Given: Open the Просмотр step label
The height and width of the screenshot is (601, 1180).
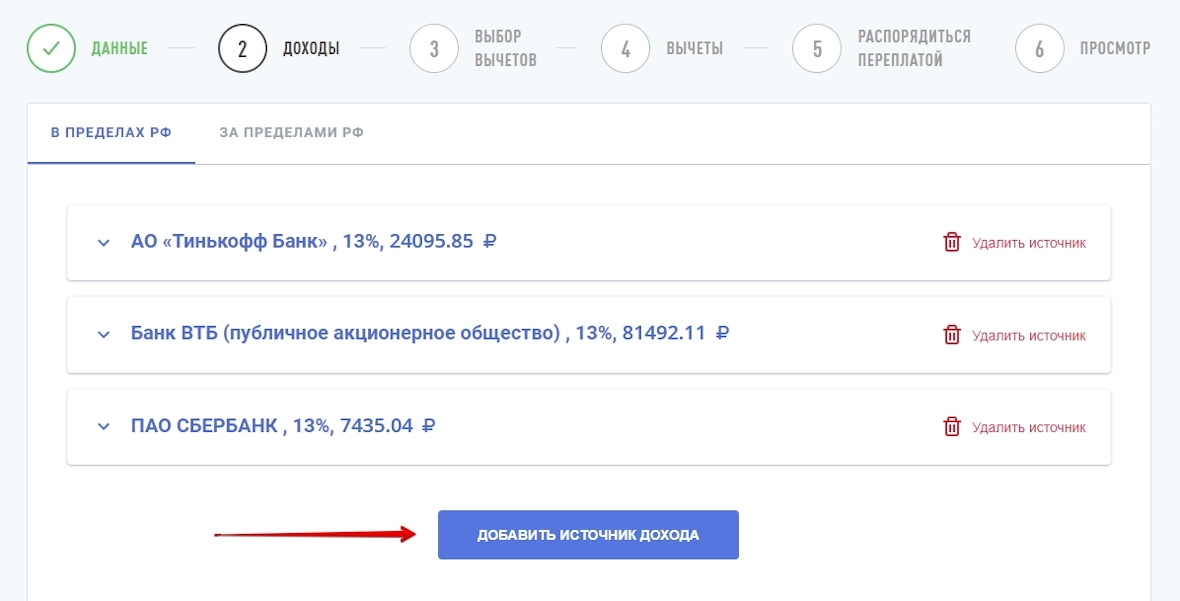Looking at the screenshot, I should [x=1115, y=48].
